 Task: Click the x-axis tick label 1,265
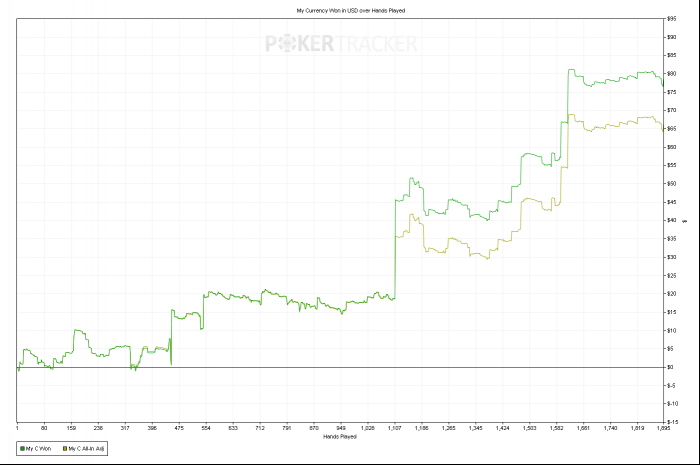(x=448, y=428)
